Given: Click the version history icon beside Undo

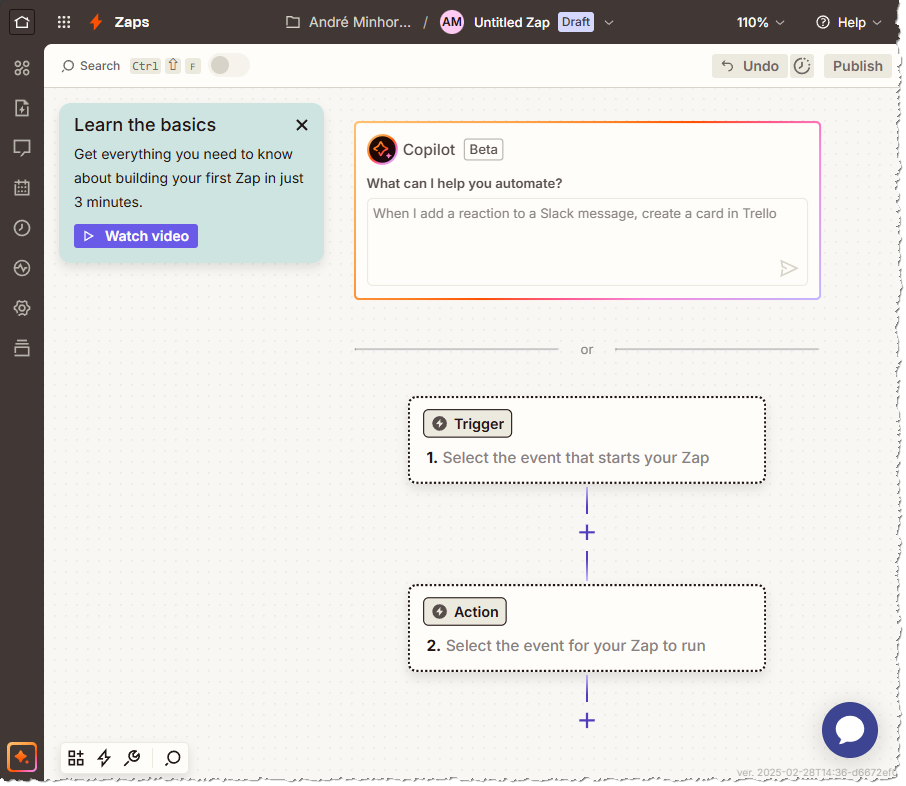Looking at the screenshot, I should [802, 66].
